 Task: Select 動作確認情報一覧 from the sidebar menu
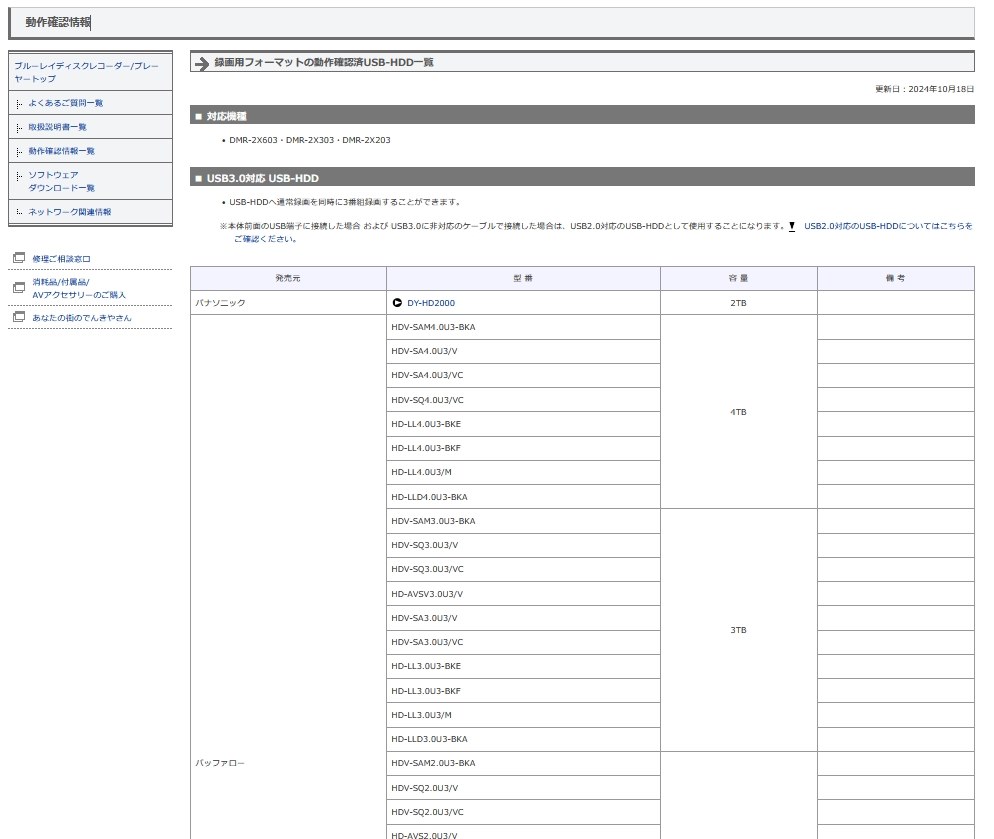pyautogui.click(x=62, y=151)
